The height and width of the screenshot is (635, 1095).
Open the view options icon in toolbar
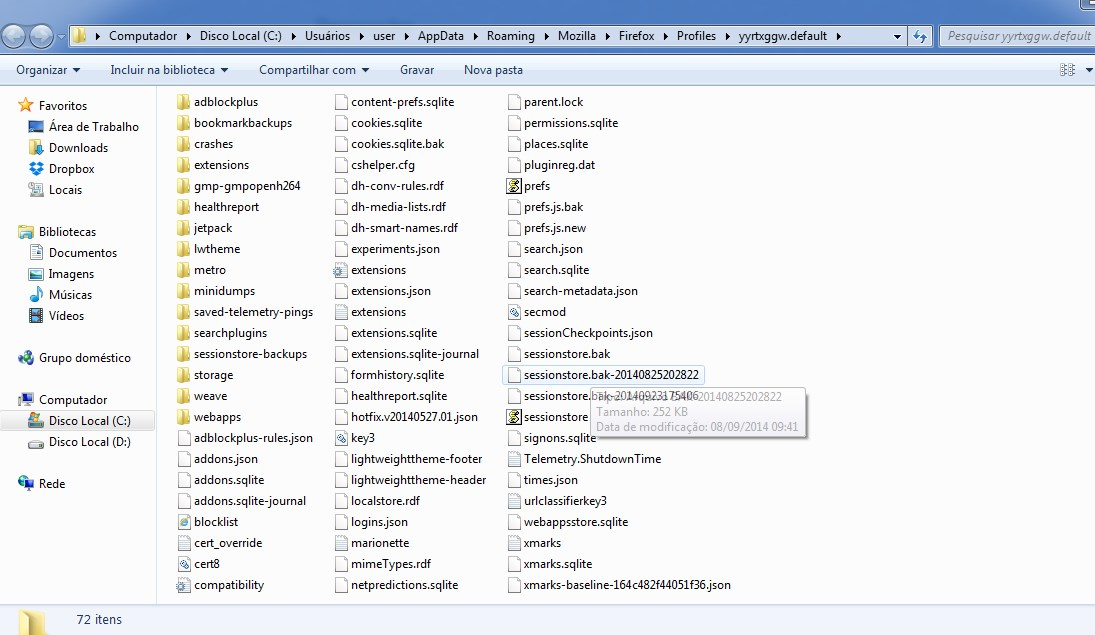pyautogui.click(x=1067, y=70)
